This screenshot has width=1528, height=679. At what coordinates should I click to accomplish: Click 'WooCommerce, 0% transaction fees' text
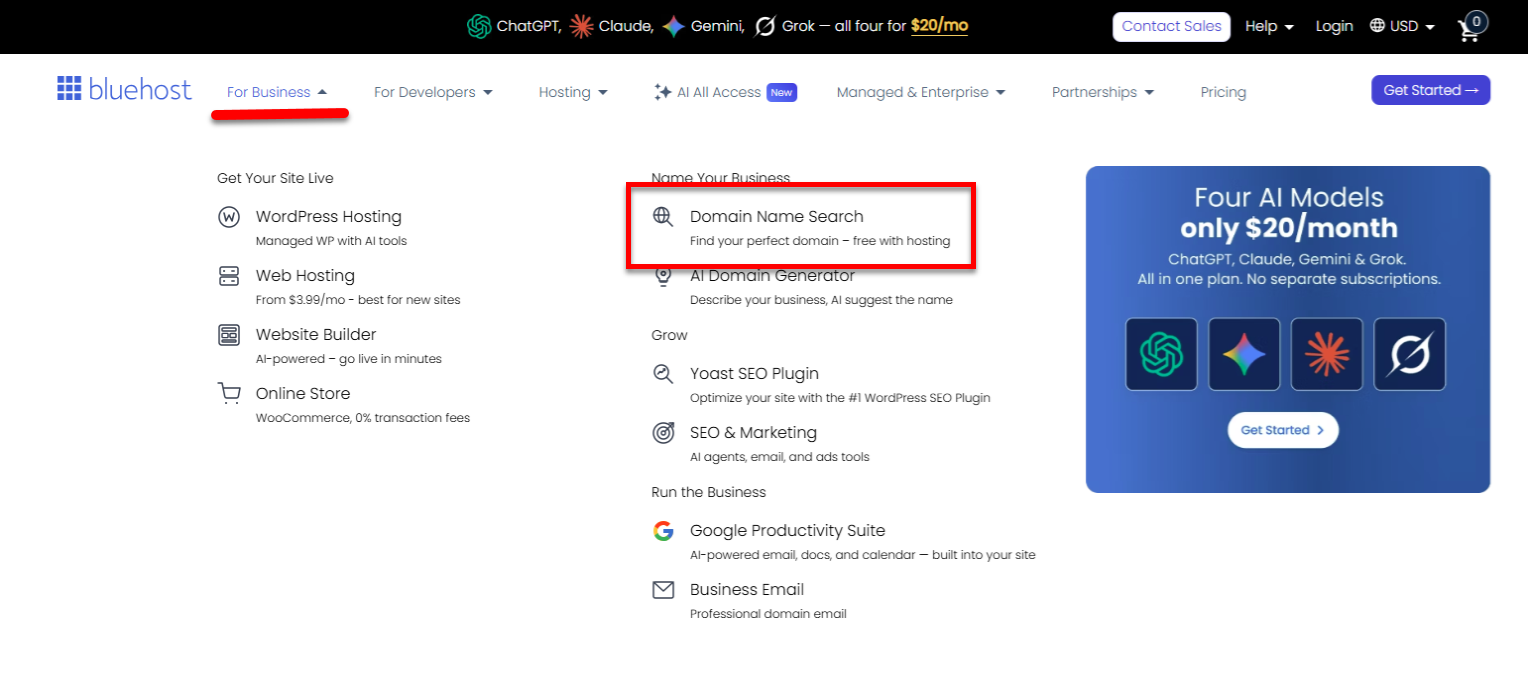click(x=363, y=418)
